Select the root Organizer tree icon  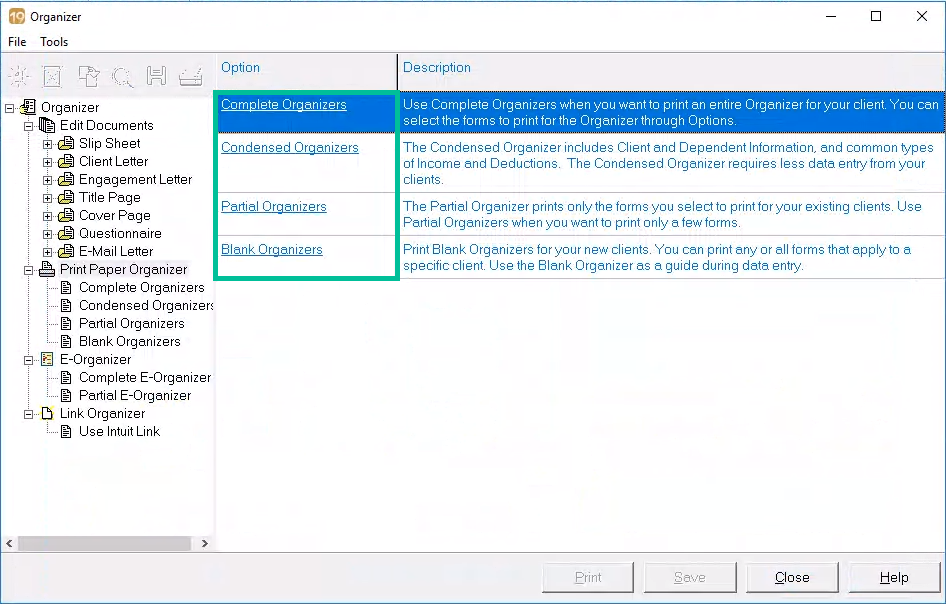coord(28,107)
